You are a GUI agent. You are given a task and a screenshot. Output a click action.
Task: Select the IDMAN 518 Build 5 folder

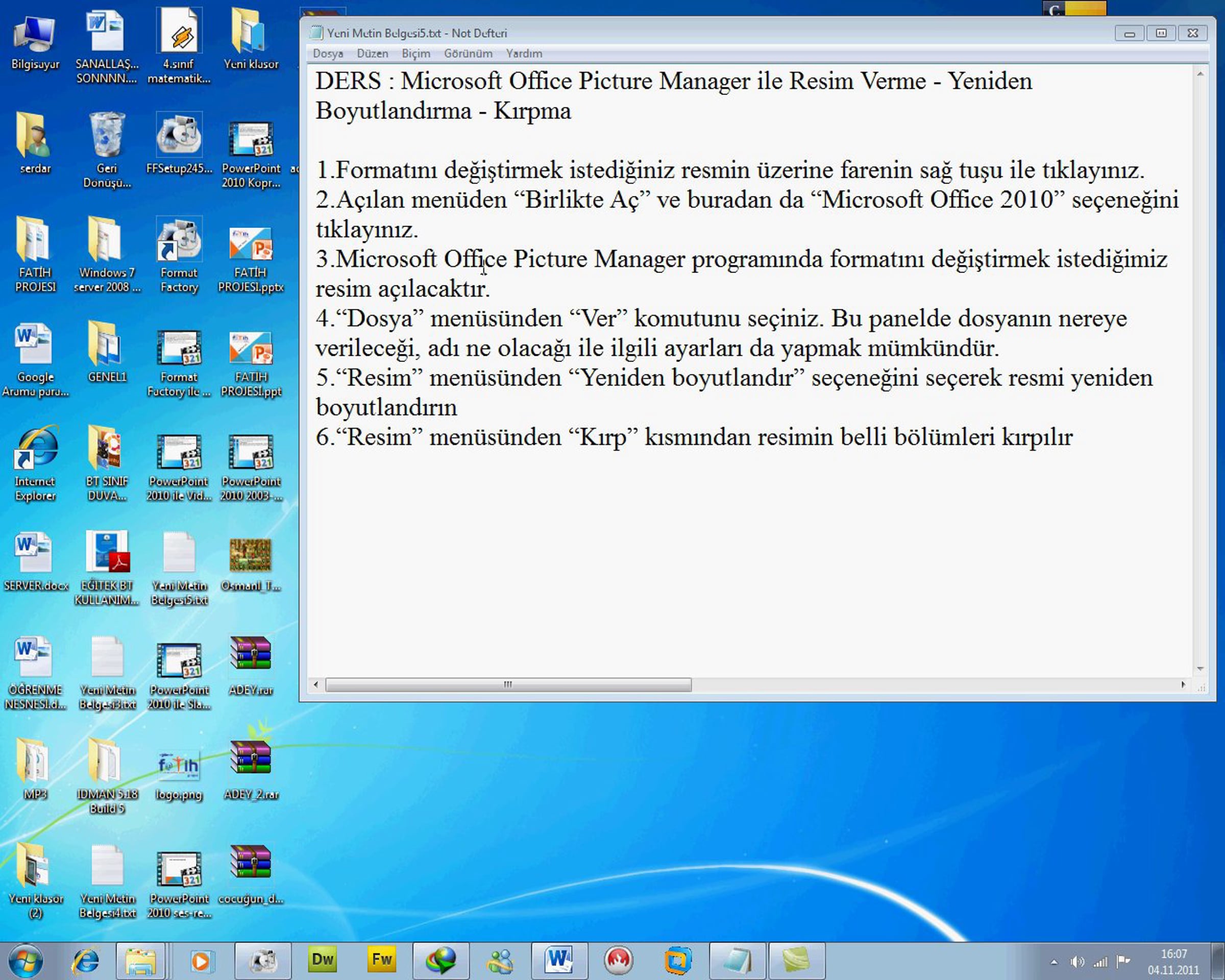[107, 776]
